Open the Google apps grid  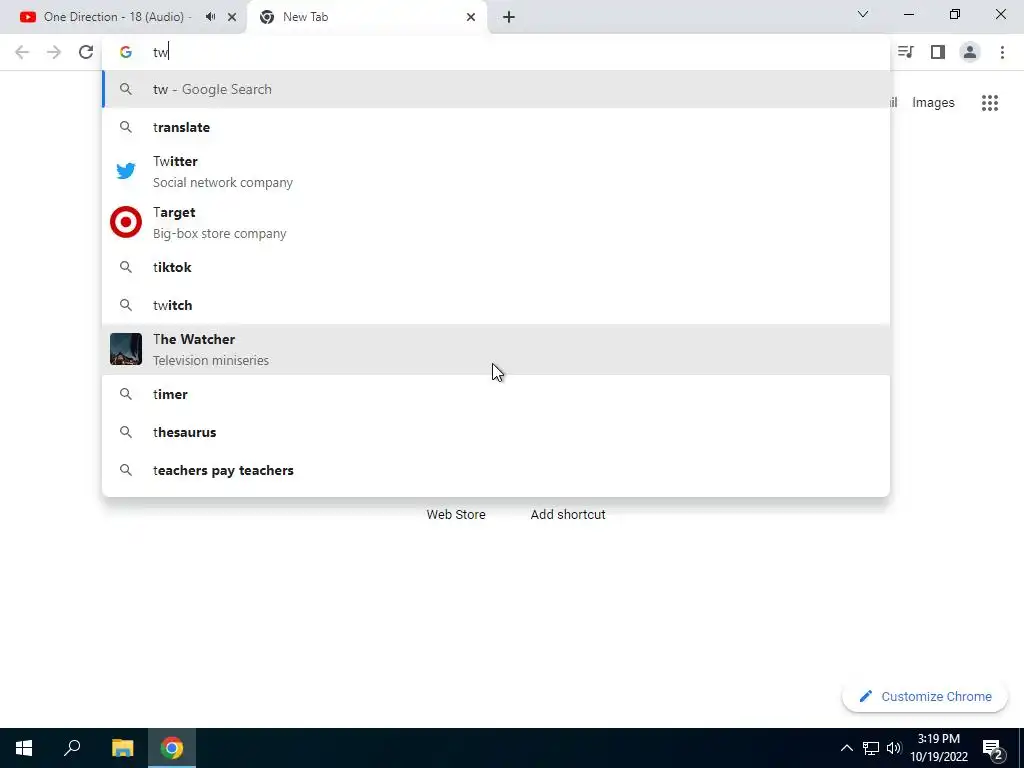click(x=990, y=103)
